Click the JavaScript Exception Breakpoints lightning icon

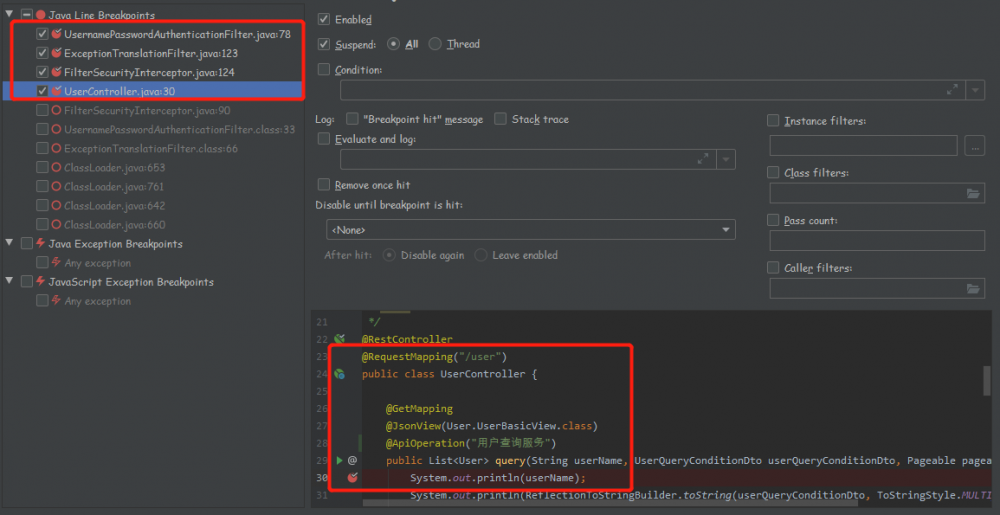(41, 282)
